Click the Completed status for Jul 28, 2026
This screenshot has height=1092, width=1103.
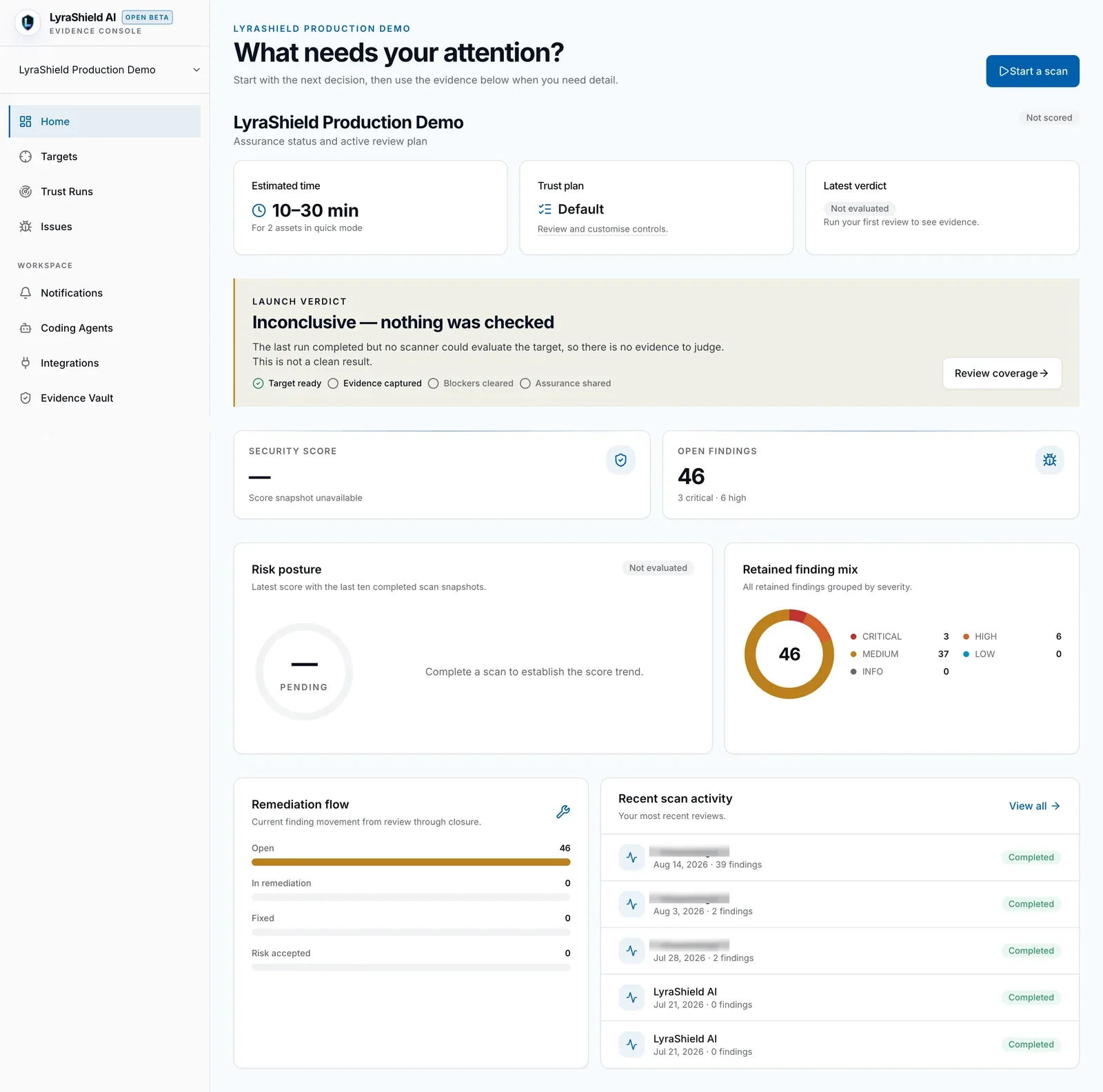(1031, 951)
